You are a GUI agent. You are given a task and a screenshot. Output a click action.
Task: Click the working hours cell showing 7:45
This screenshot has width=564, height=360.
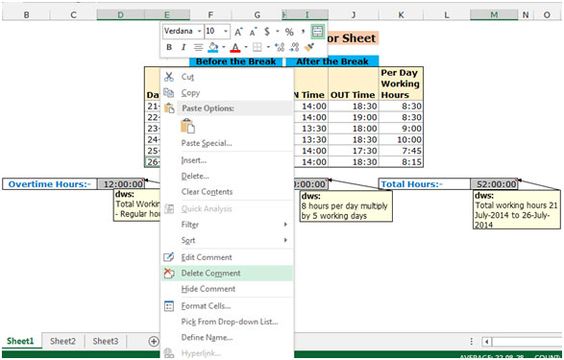(401, 151)
